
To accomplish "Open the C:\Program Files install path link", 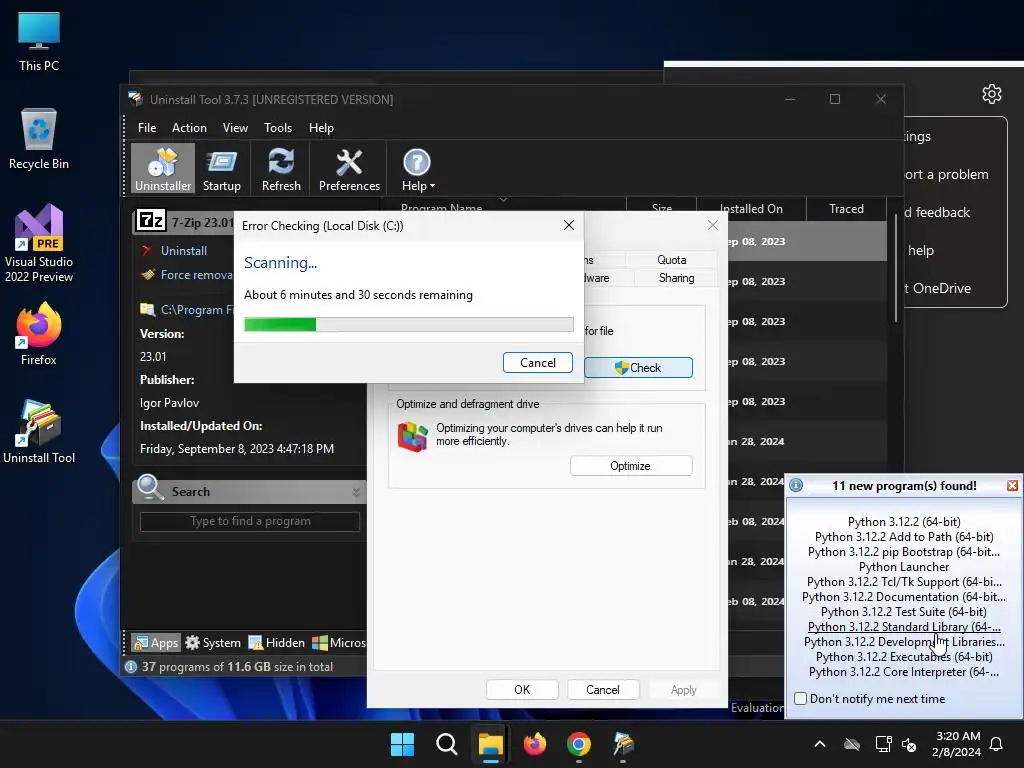I will pos(197,310).
